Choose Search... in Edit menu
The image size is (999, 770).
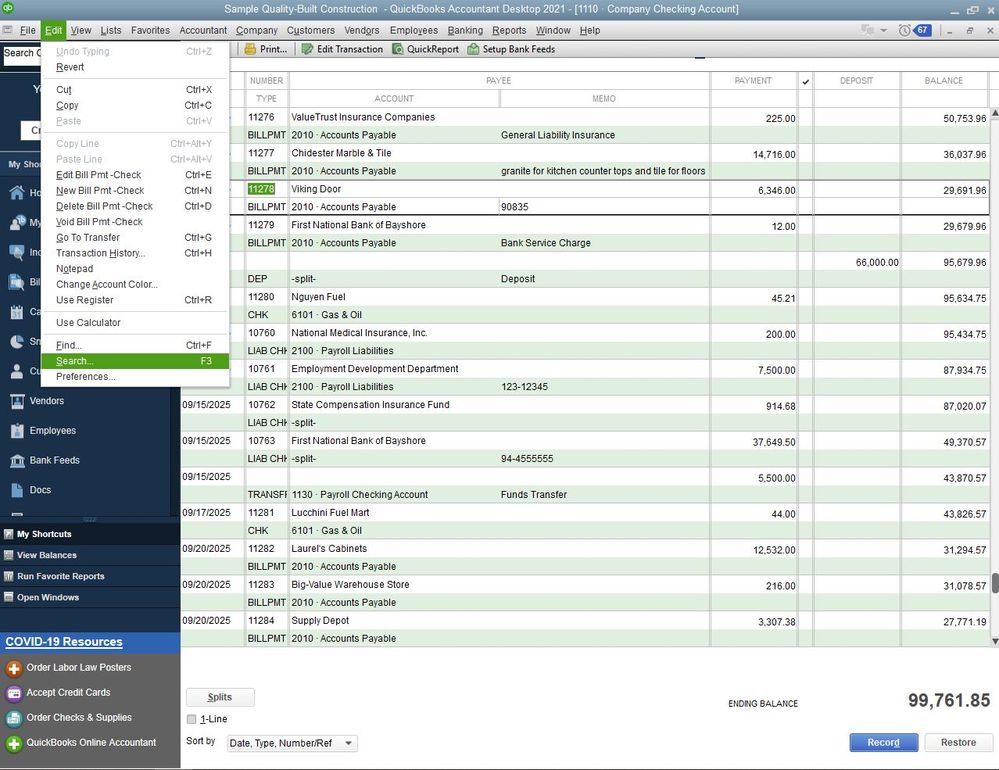coord(134,361)
